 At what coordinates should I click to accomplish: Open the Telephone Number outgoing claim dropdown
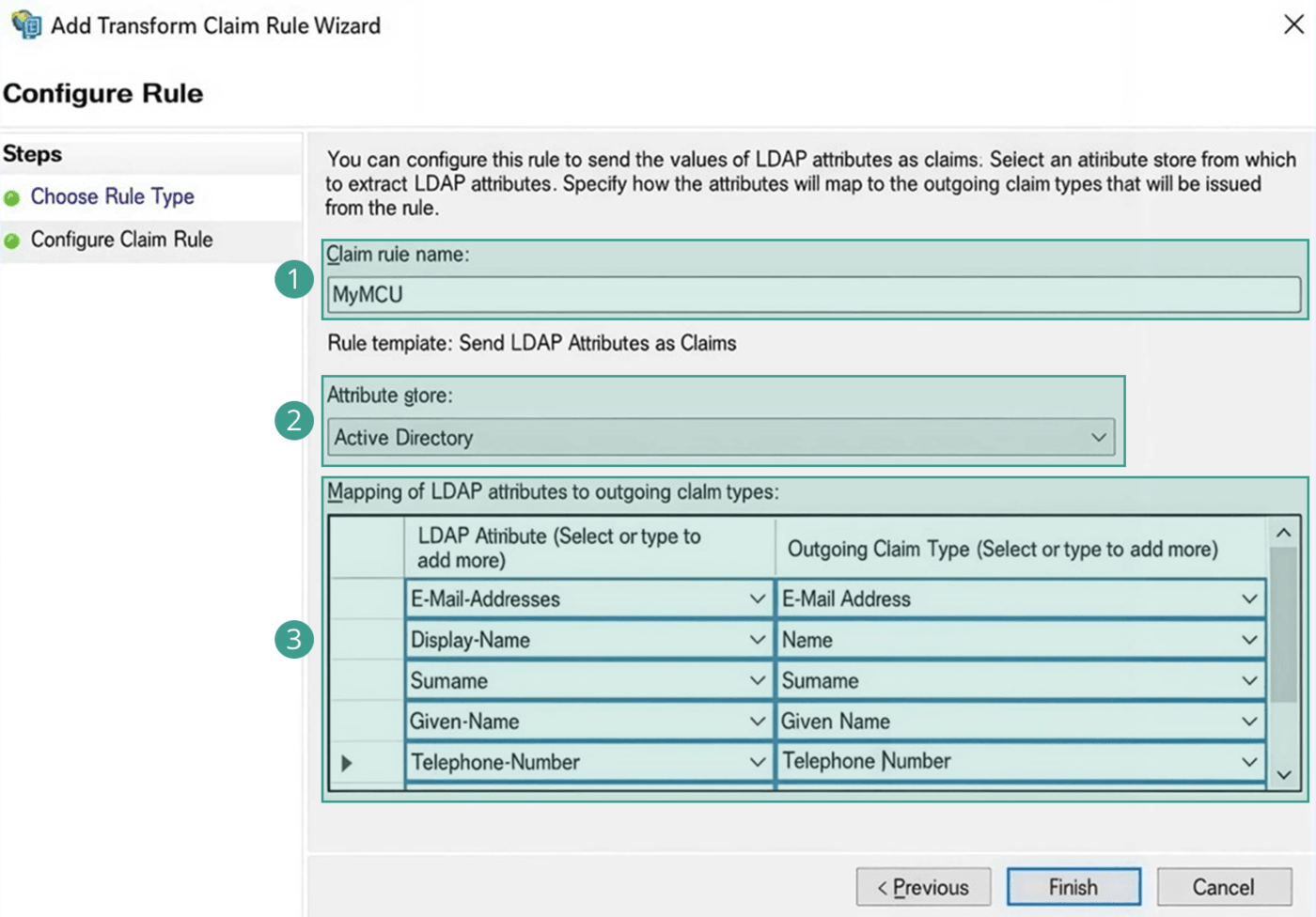click(1248, 762)
